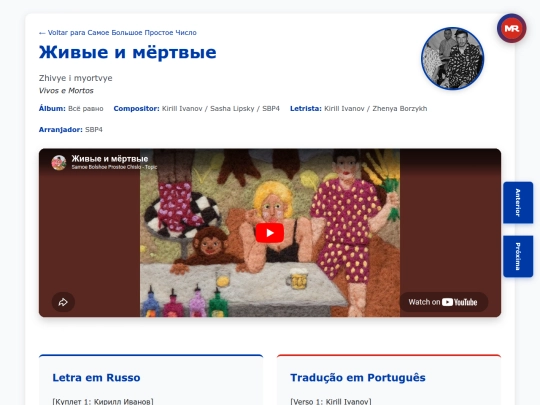The image size is (540, 405).
Task: Click the Anterior side button
Action: (518, 202)
